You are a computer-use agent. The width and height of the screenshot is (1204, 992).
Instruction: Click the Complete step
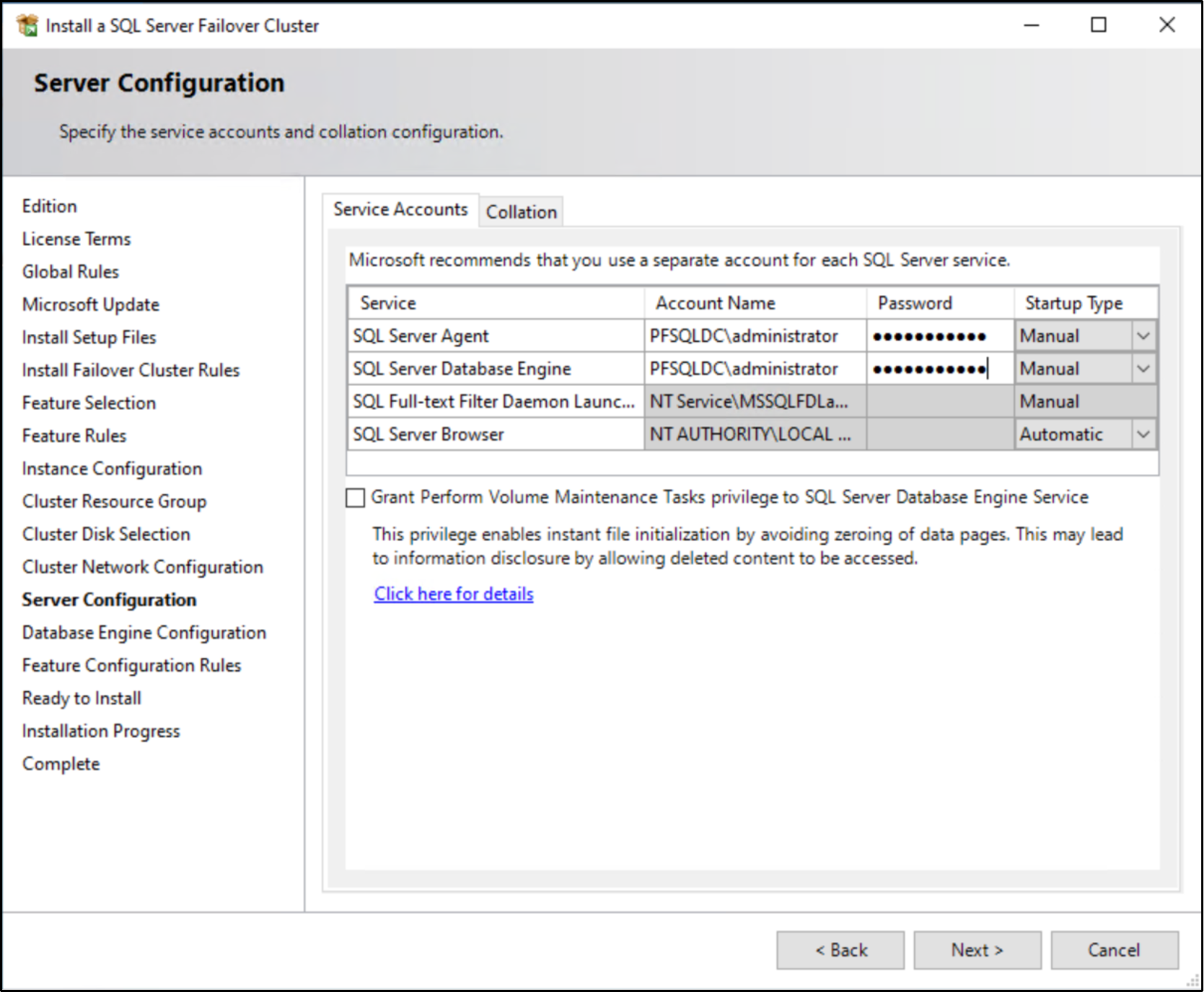pyautogui.click(x=61, y=764)
